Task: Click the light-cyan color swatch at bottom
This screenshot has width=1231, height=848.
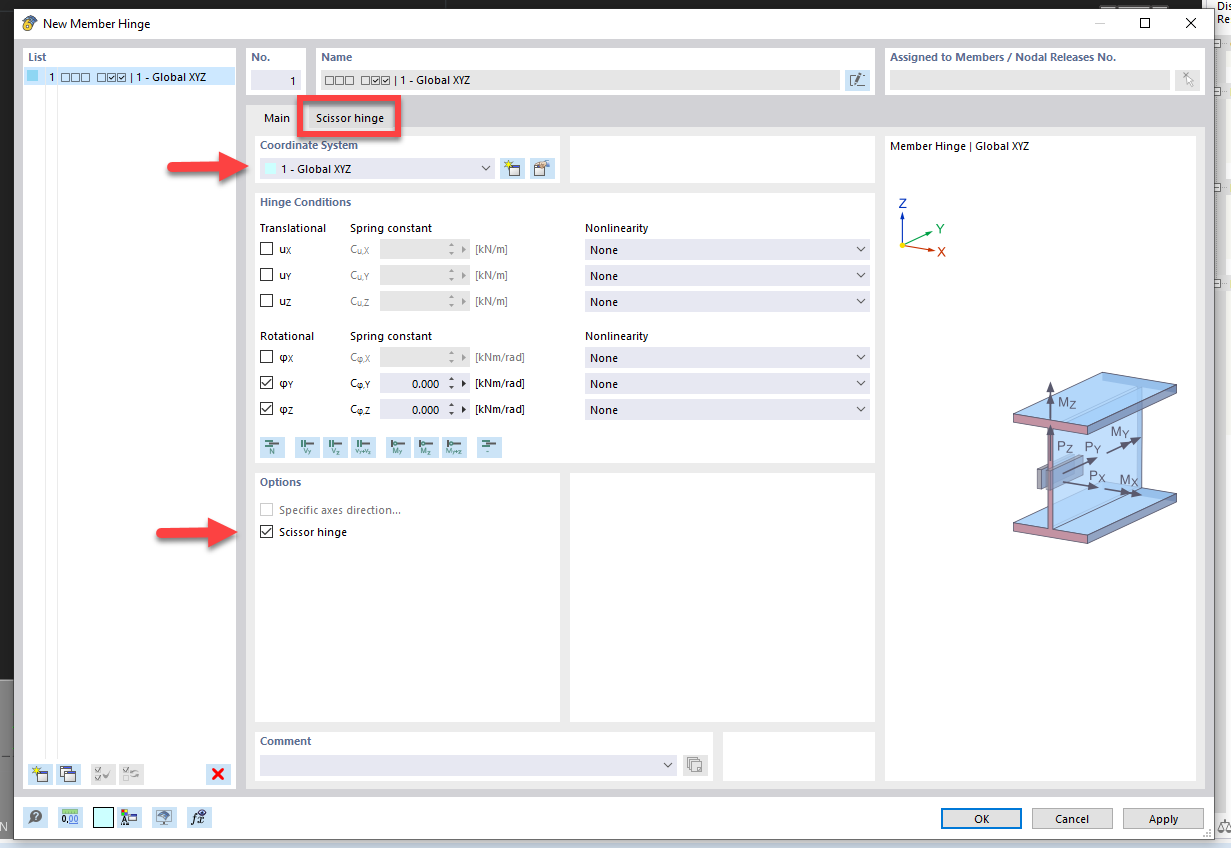Action: 103,817
